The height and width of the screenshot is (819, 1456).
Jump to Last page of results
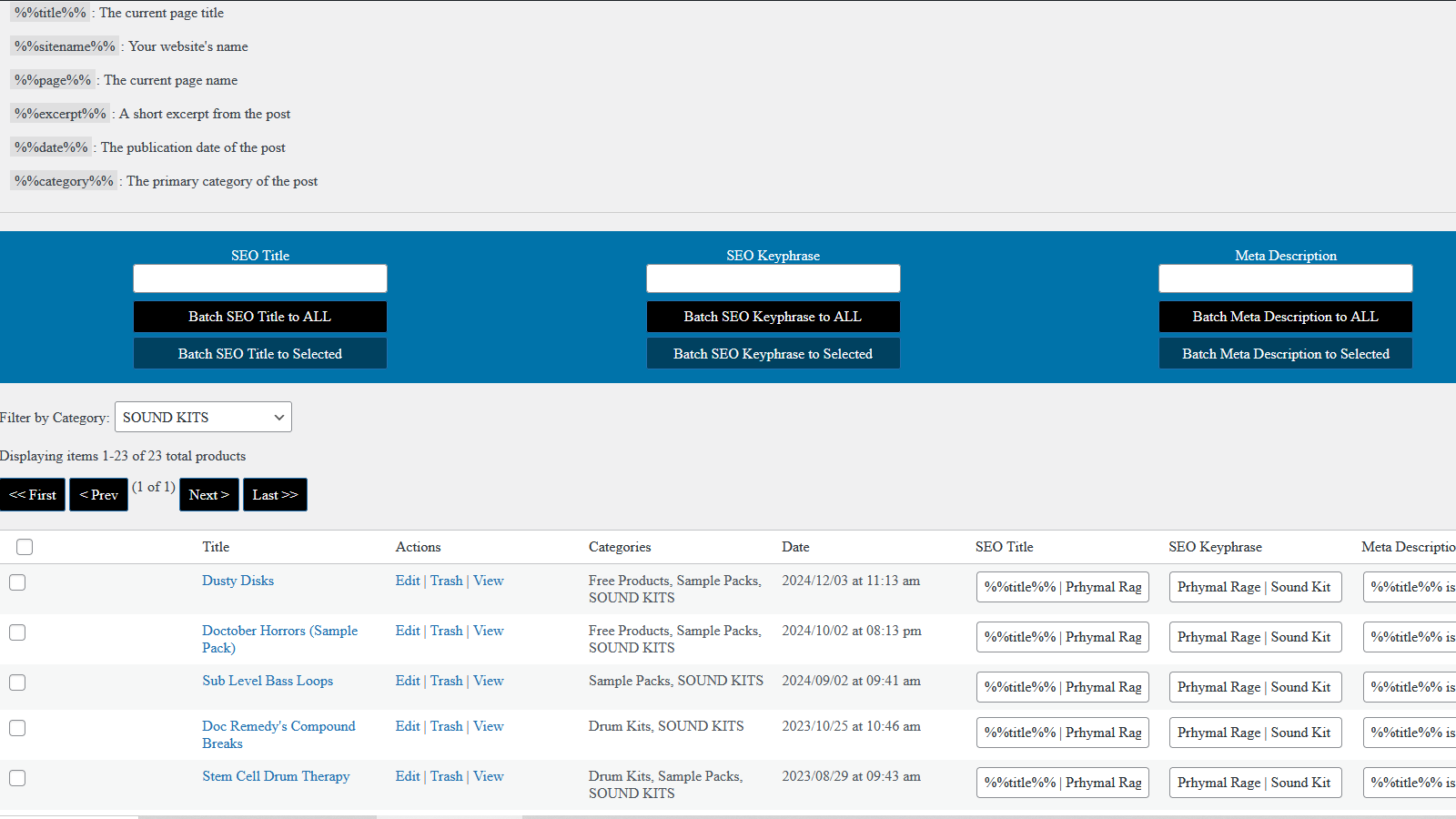pos(275,495)
